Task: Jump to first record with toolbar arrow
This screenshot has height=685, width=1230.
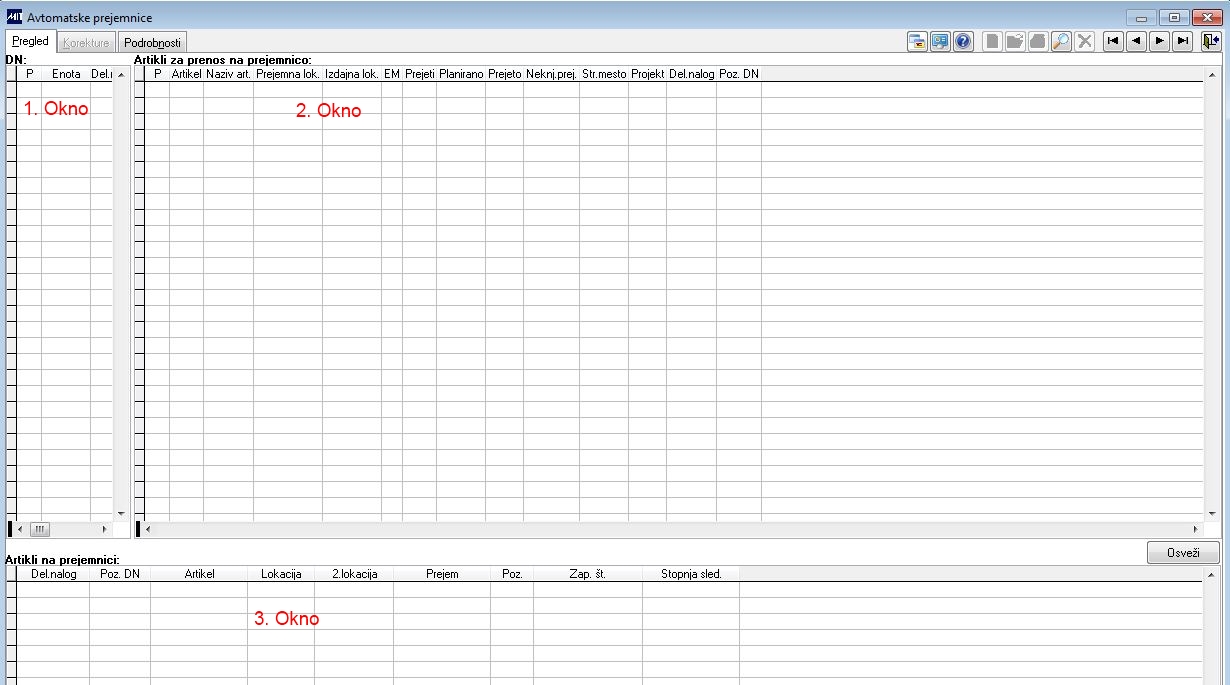Action: [x=1113, y=42]
